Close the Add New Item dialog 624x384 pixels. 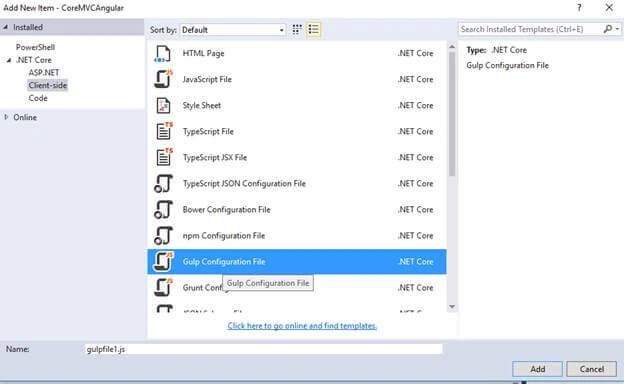click(x=609, y=8)
